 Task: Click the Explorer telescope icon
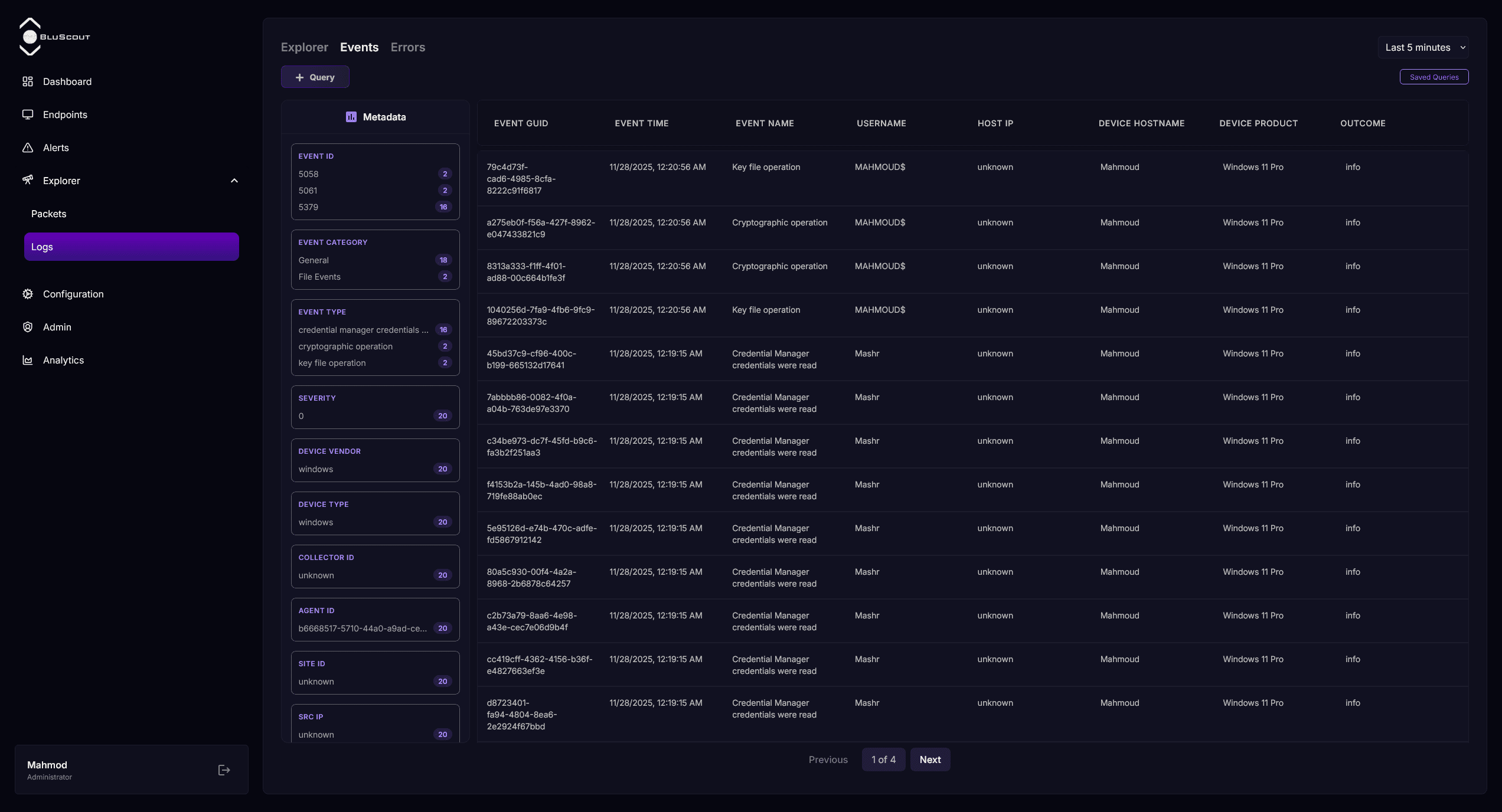[28, 181]
